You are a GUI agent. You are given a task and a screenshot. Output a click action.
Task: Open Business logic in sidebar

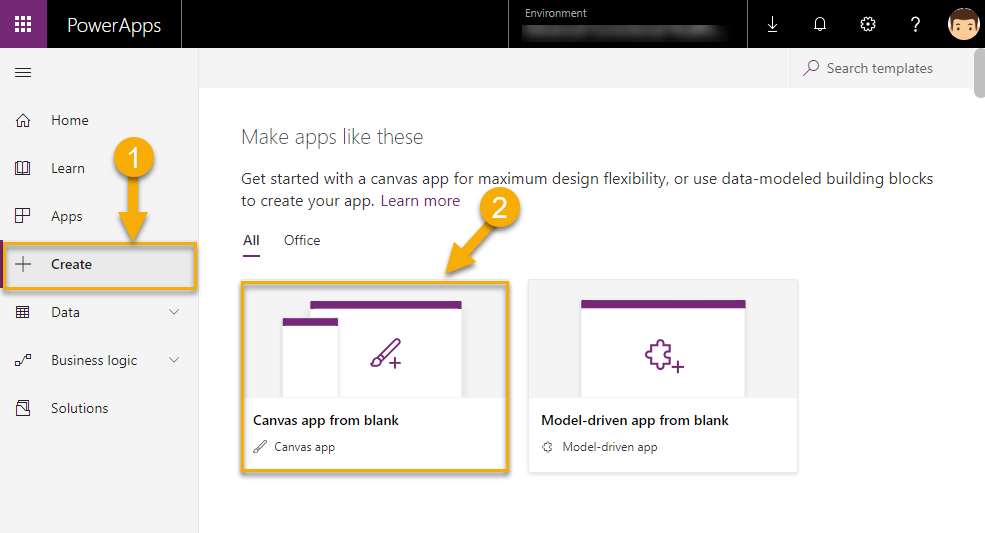[x=94, y=361]
